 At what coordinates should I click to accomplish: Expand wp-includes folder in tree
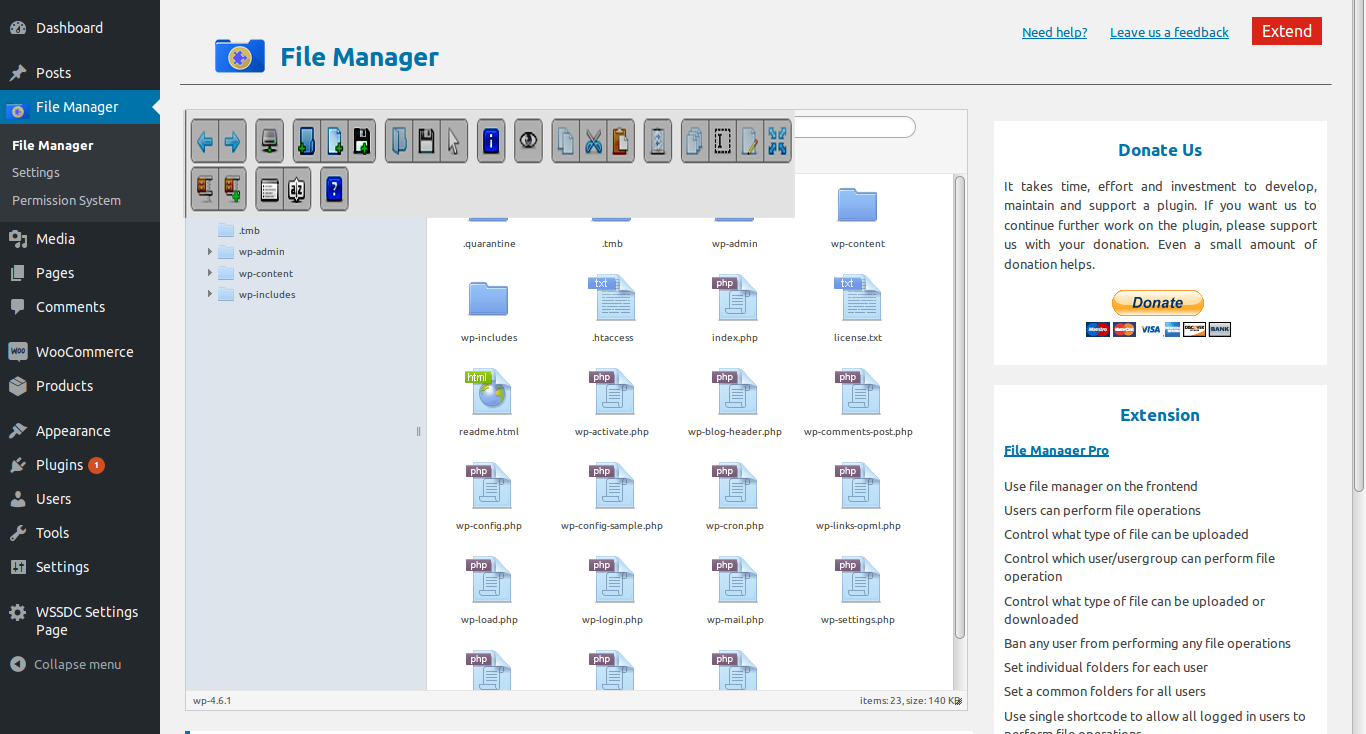pos(210,294)
